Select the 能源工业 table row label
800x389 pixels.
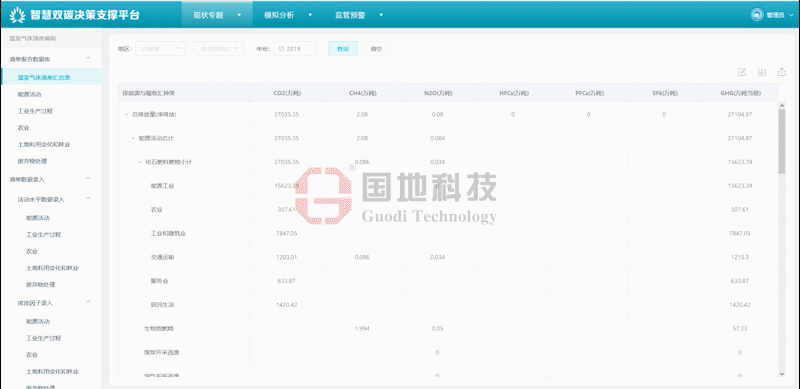coord(162,186)
